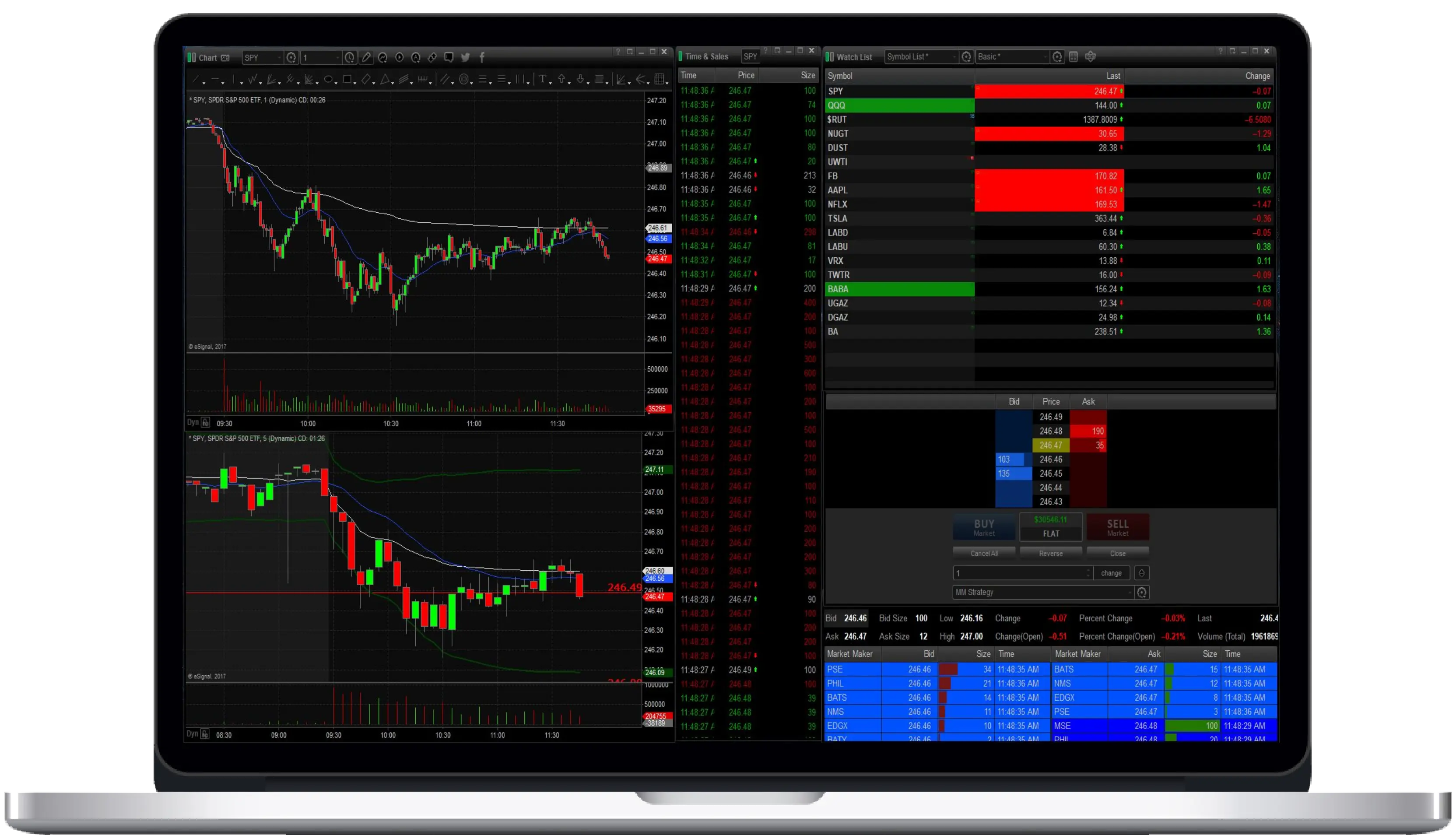Select the triangle drawing tool
Screen dimensions: 1456x835
pyautogui.click(x=386, y=80)
